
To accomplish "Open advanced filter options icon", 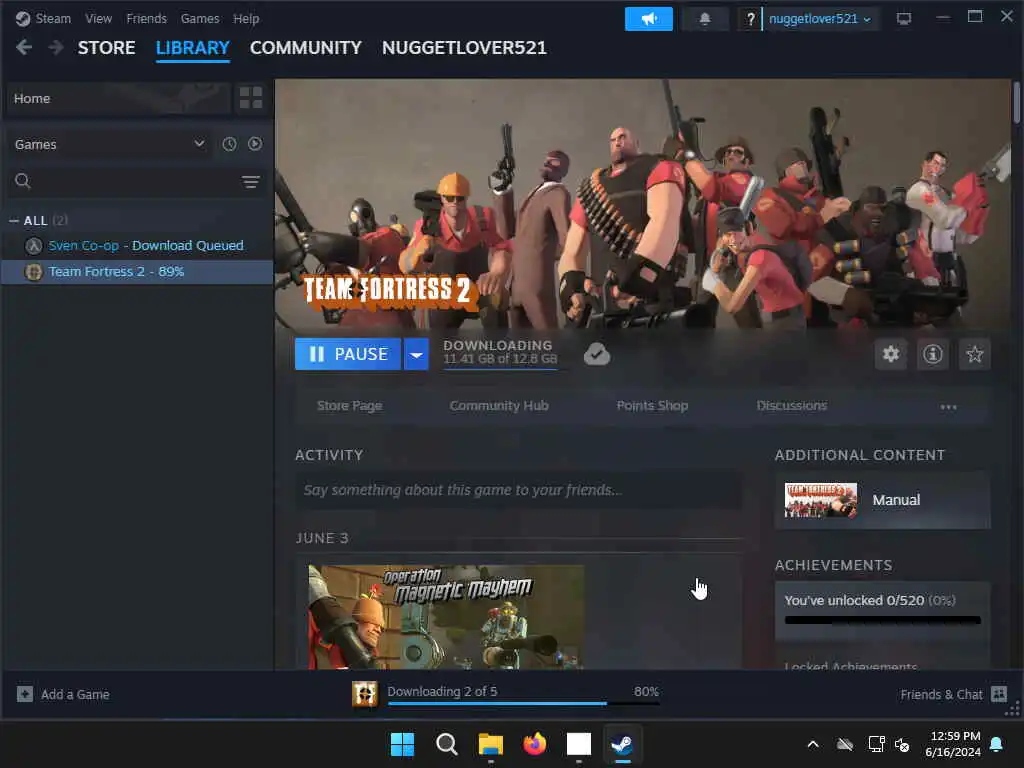I will 251,182.
